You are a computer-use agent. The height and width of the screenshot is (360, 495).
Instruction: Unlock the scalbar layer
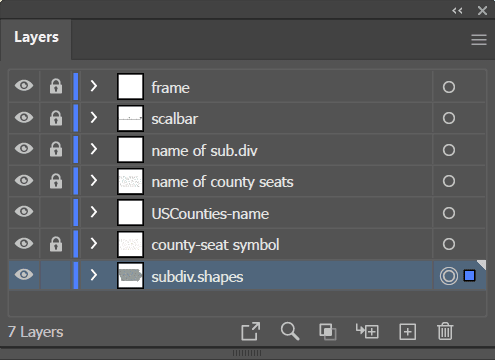pyautogui.click(x=56, y=118)
